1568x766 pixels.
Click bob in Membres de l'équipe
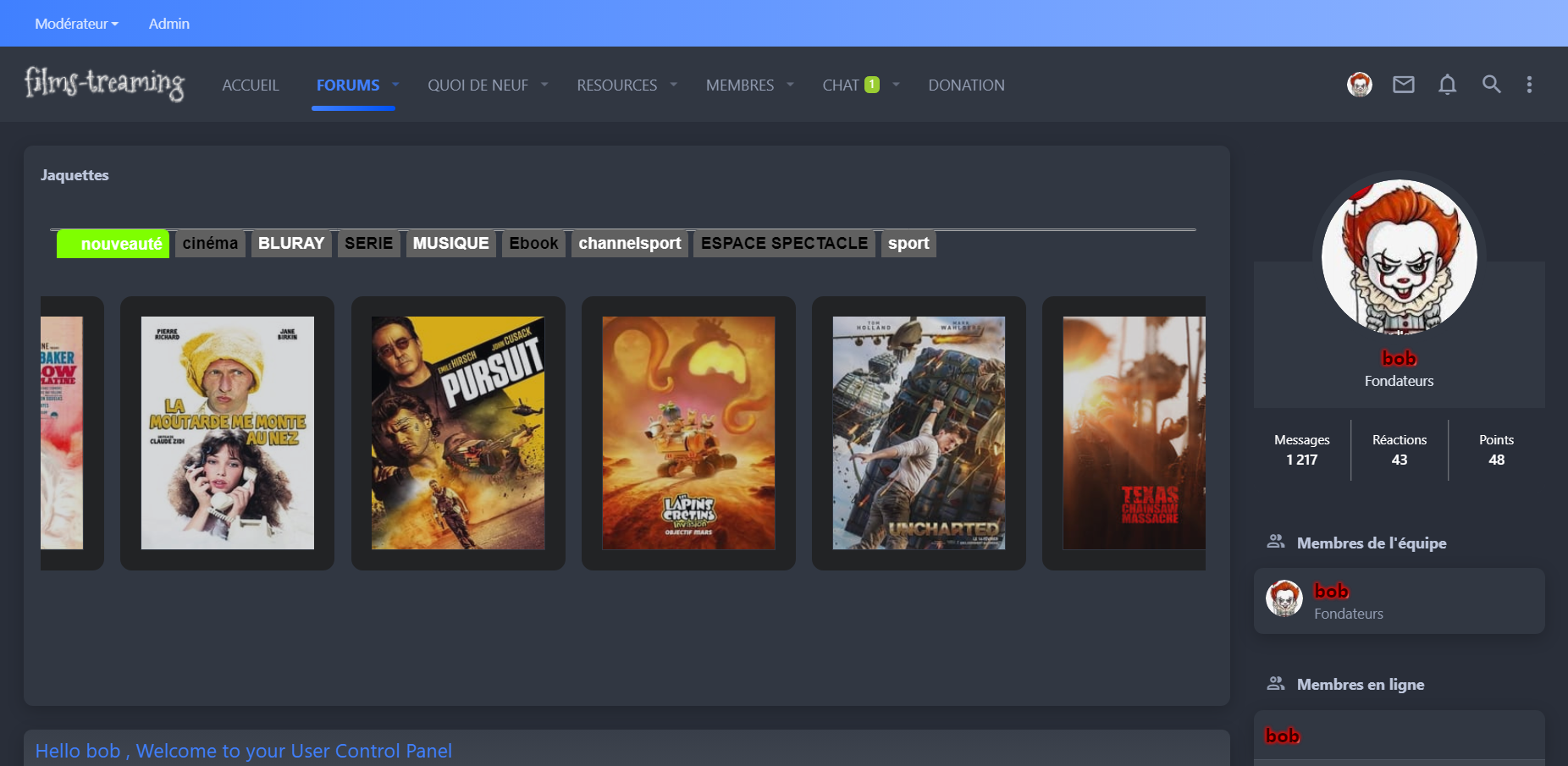[x=1331, y=591]
